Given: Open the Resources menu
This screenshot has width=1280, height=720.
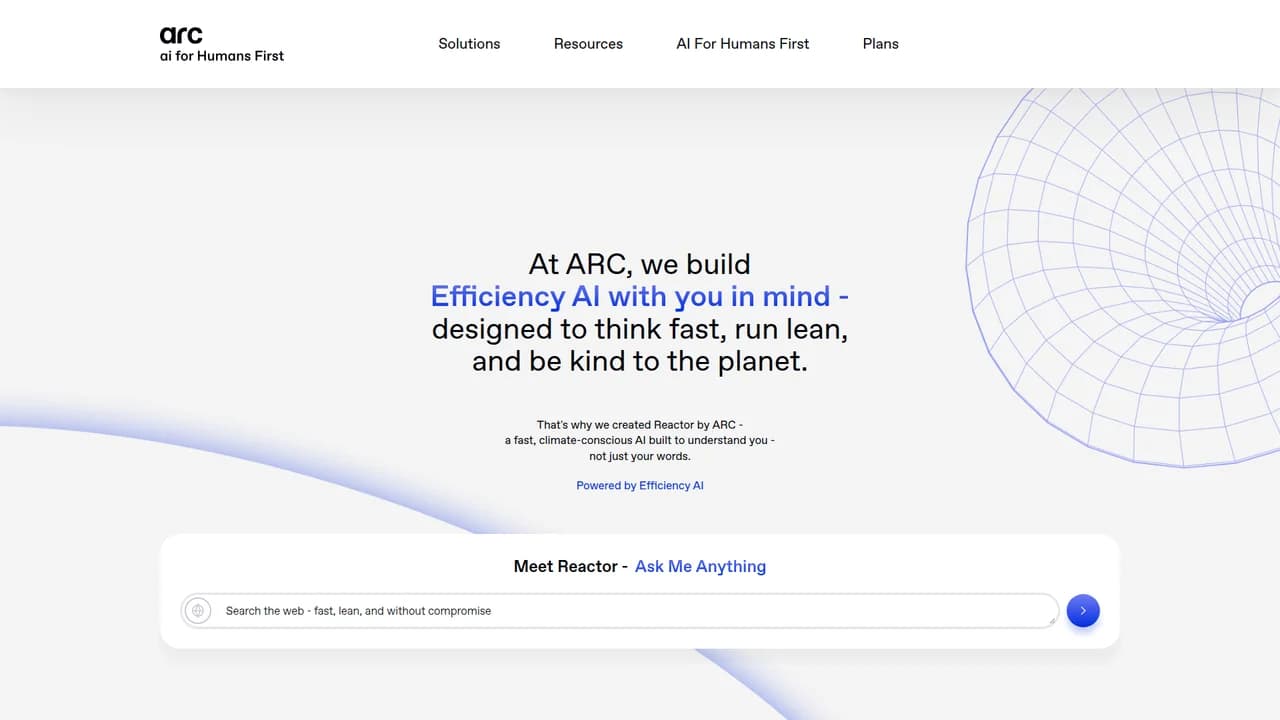Looking at the screenshot, I should (588, 44).
